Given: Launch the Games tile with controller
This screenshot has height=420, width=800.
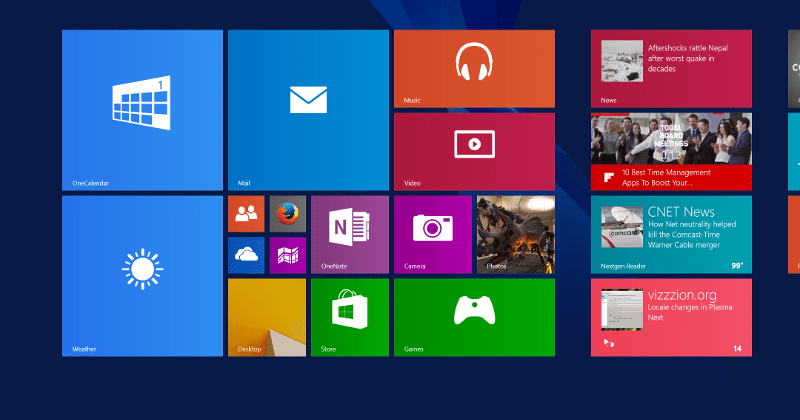Looking at the screenshot, I should (x=474, y=317).
